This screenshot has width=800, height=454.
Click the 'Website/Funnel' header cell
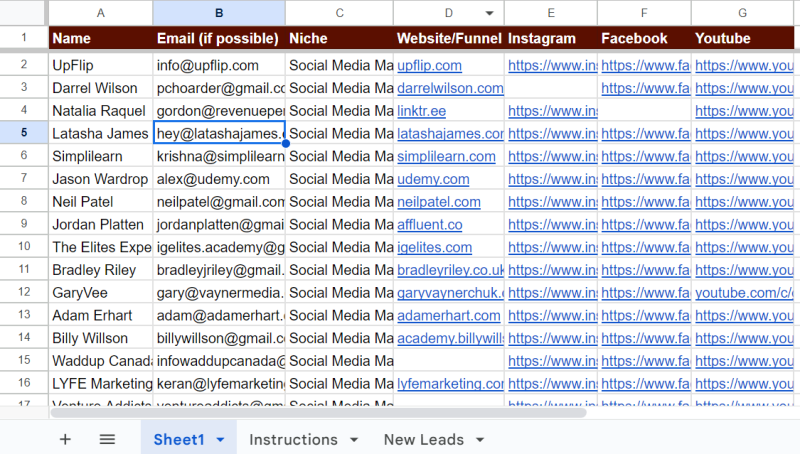pyautogui.click(x=449, y=38)
